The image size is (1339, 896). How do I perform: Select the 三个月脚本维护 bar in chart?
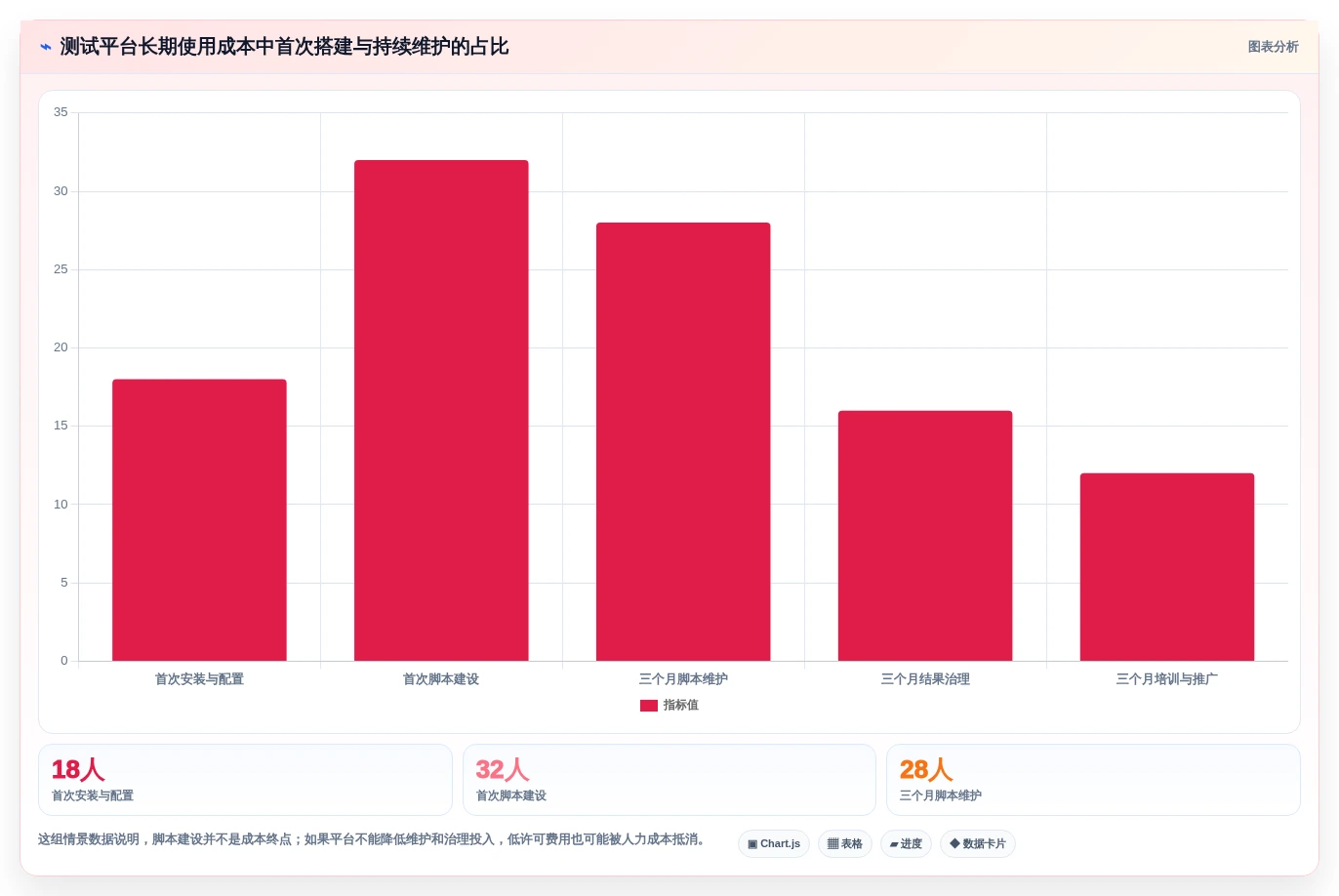click(x=683, y=442)
